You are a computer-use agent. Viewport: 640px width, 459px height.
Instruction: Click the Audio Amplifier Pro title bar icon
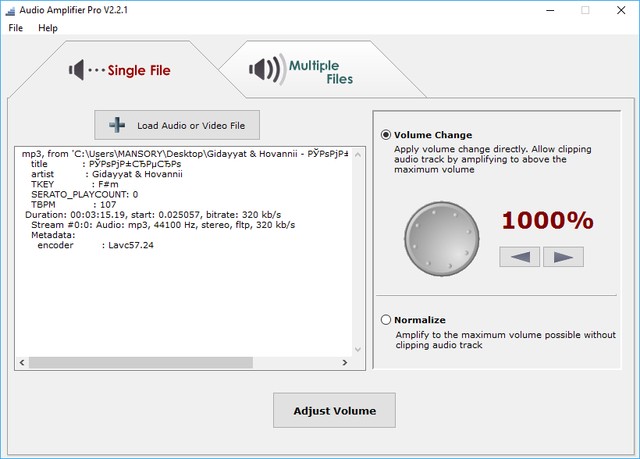11,10
